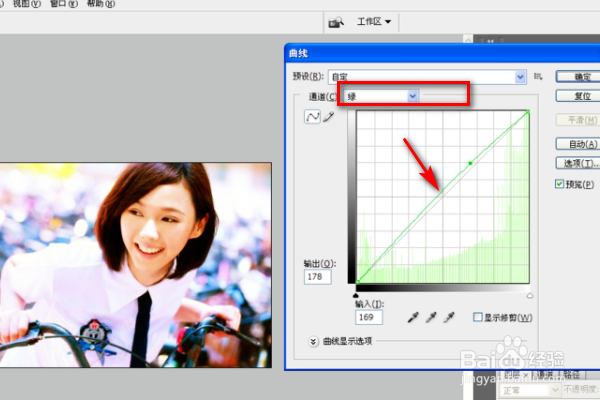Click the 平滑(M) smooth button
Image resolution: width=600 pixels, height=400 pixels.
[578, 120]
